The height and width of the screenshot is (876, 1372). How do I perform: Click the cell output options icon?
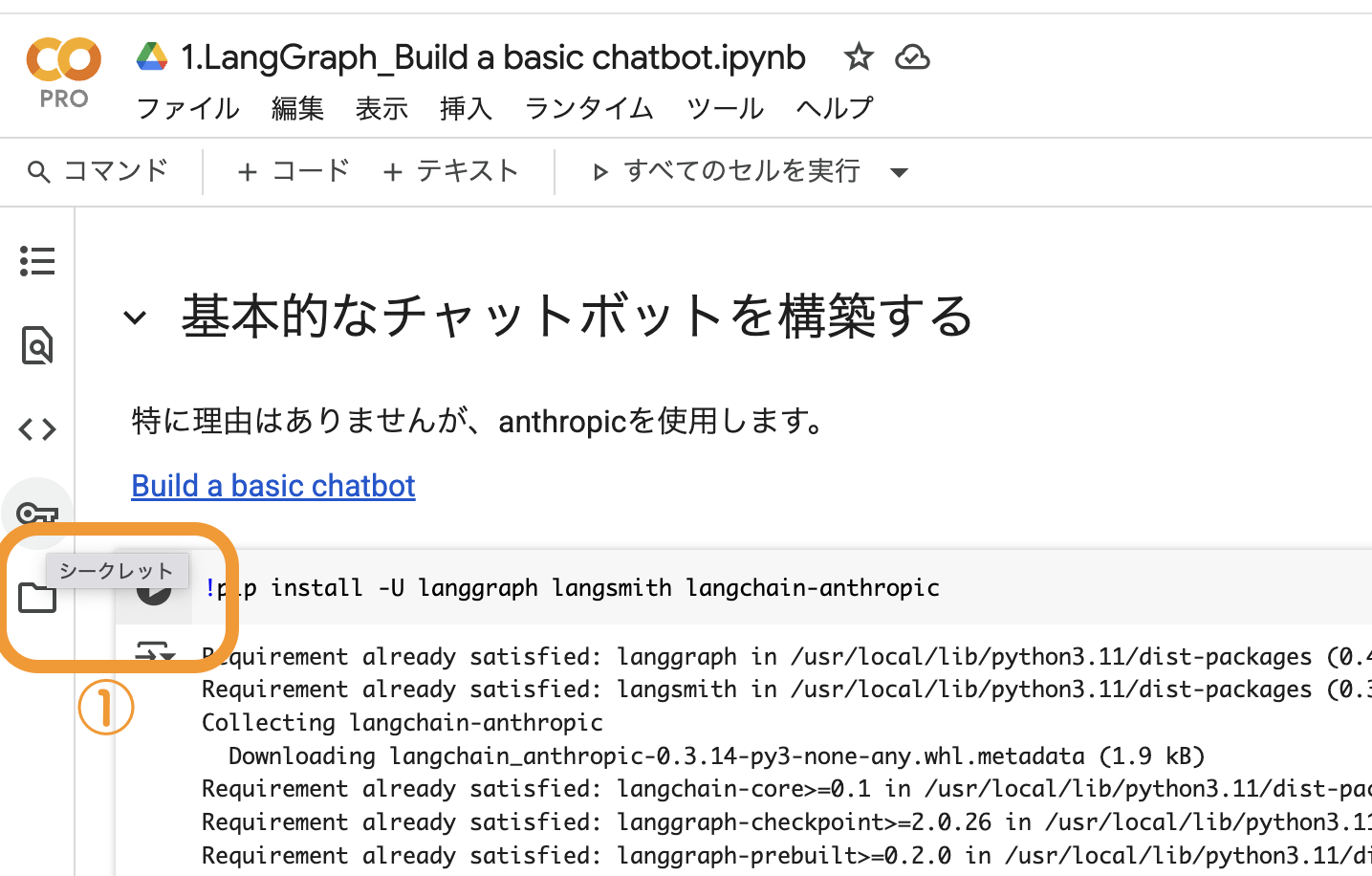pyautogui.click(x=154, y=653)
